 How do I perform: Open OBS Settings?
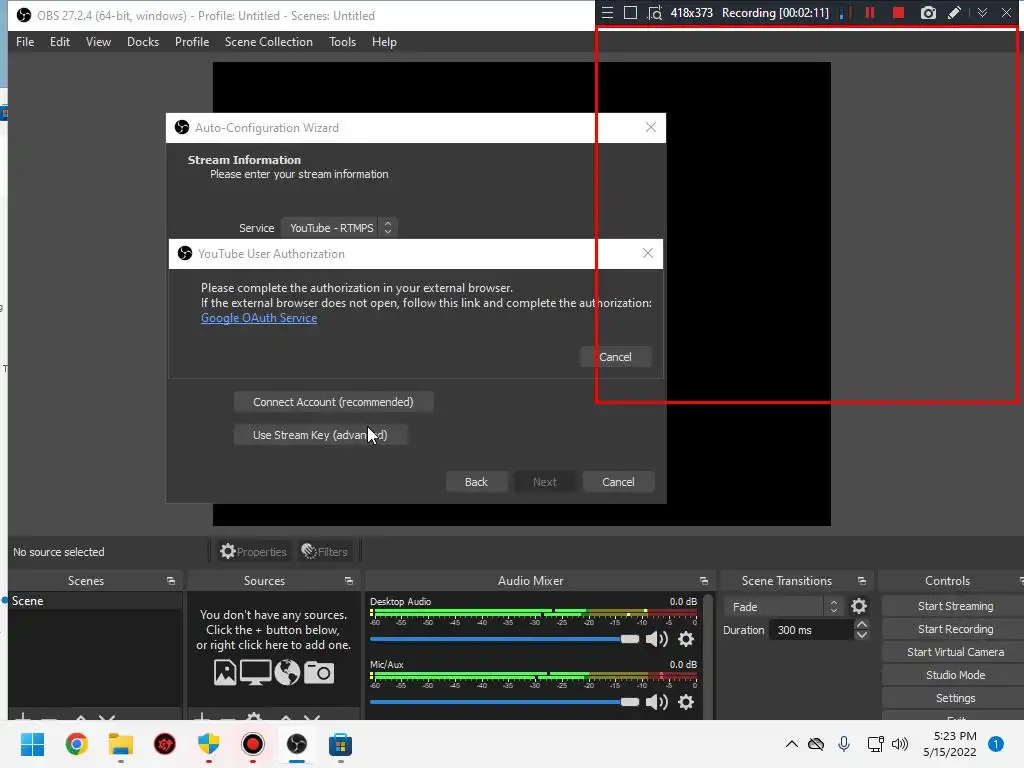point(955,698)
